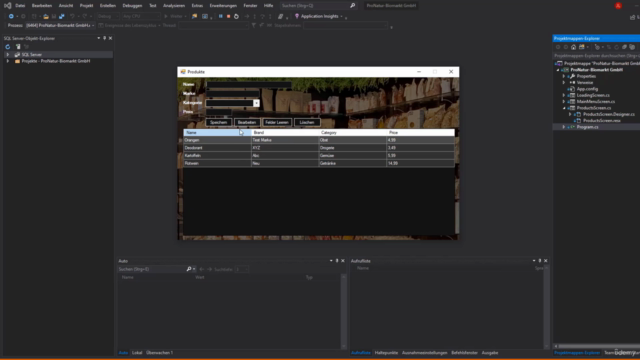Open SQL Server-Objekt-Explorer window options dropdown
640x360 pixels.
click(98, 38)
